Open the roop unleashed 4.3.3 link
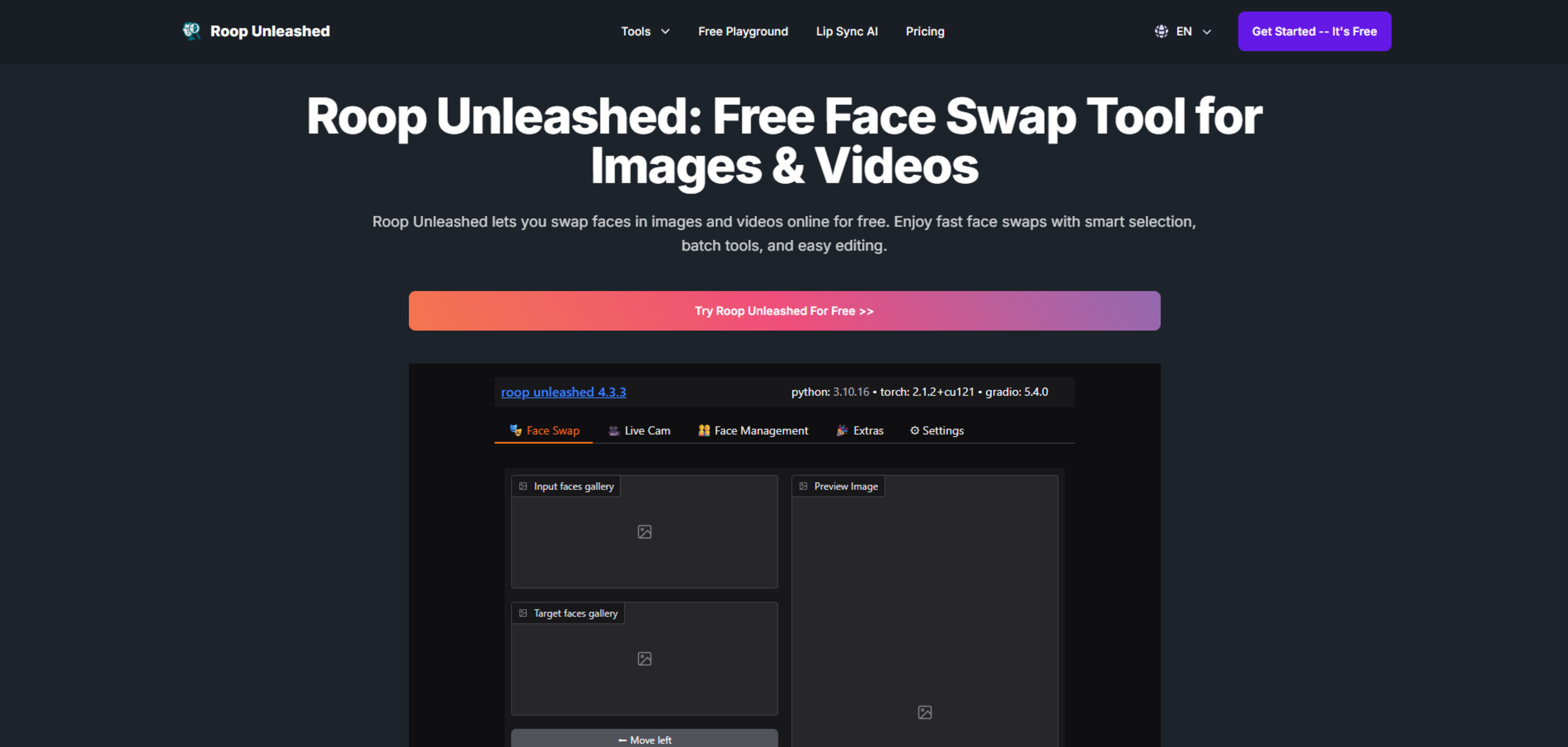 click(563, 391)
